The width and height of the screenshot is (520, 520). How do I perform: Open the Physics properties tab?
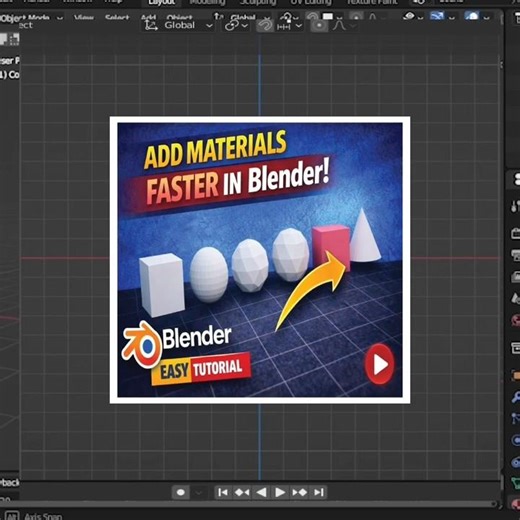[515, 440]
